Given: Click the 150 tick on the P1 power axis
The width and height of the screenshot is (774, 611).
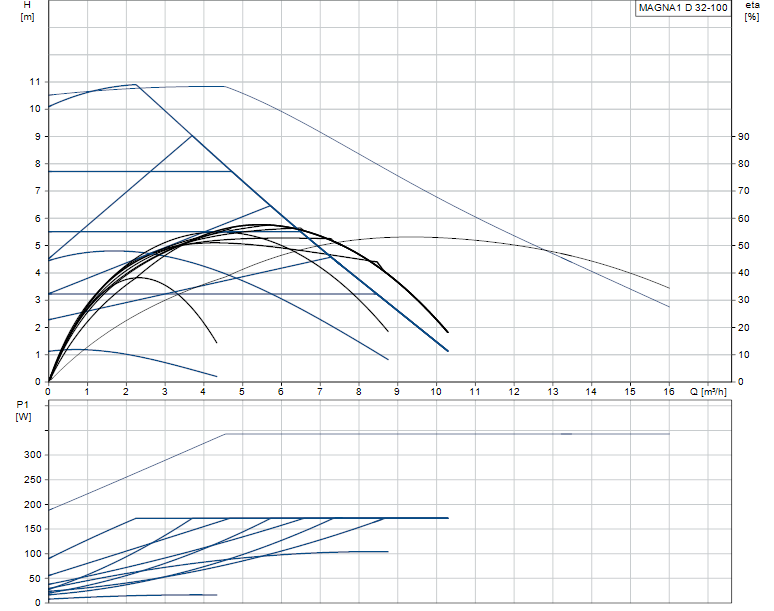Looking at the screenshot, I should click(x=33, y=529).
